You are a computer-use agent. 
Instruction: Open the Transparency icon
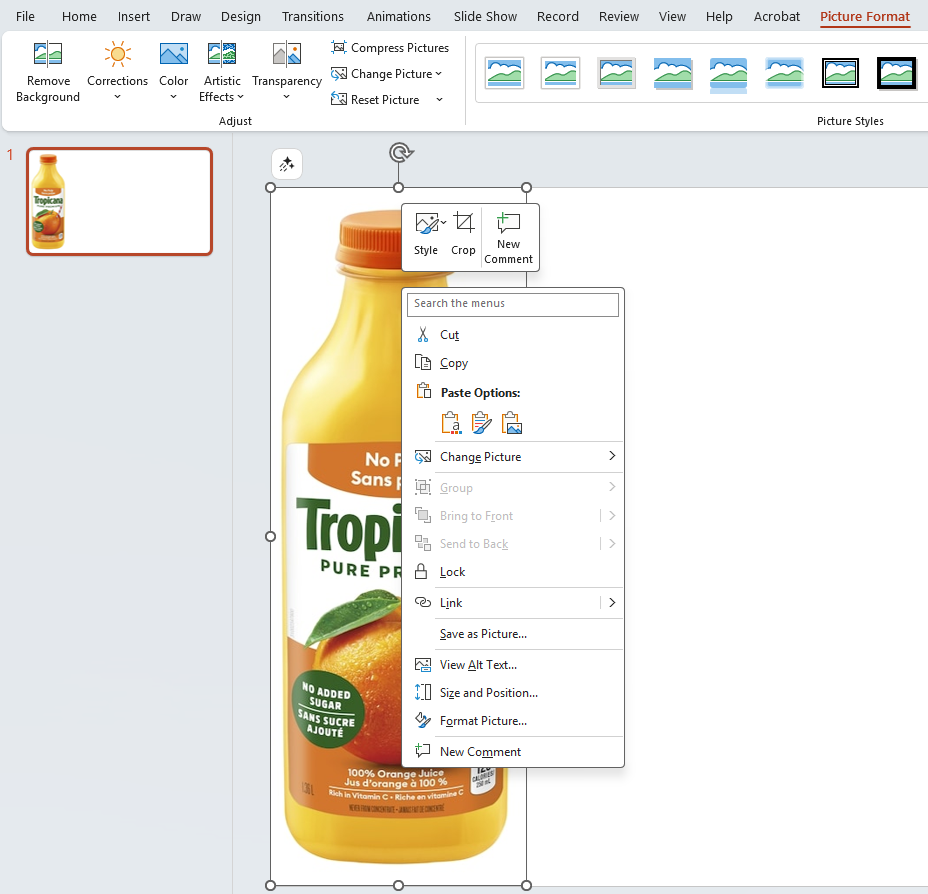(286, 54)
